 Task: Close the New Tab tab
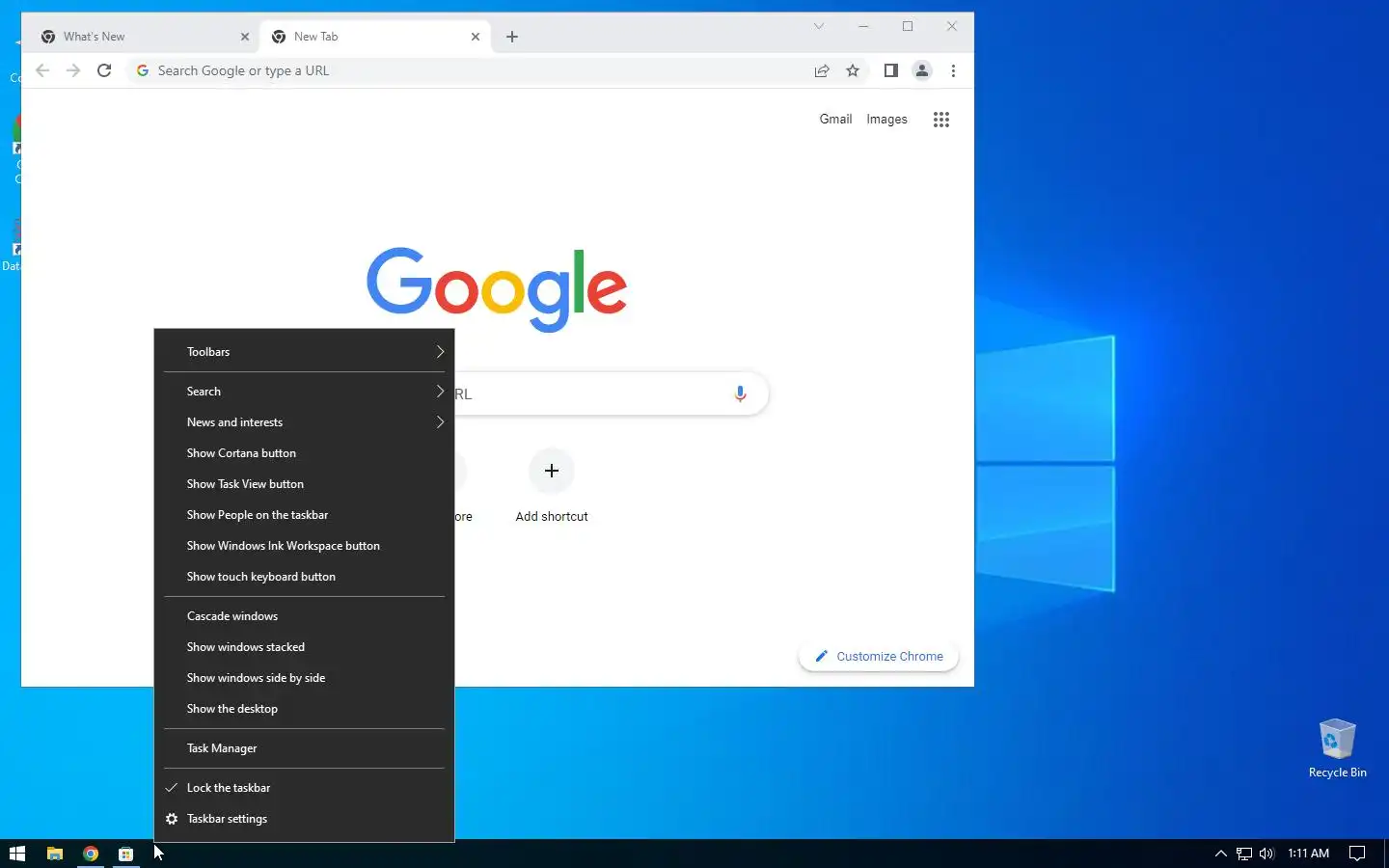pos(476,37)
